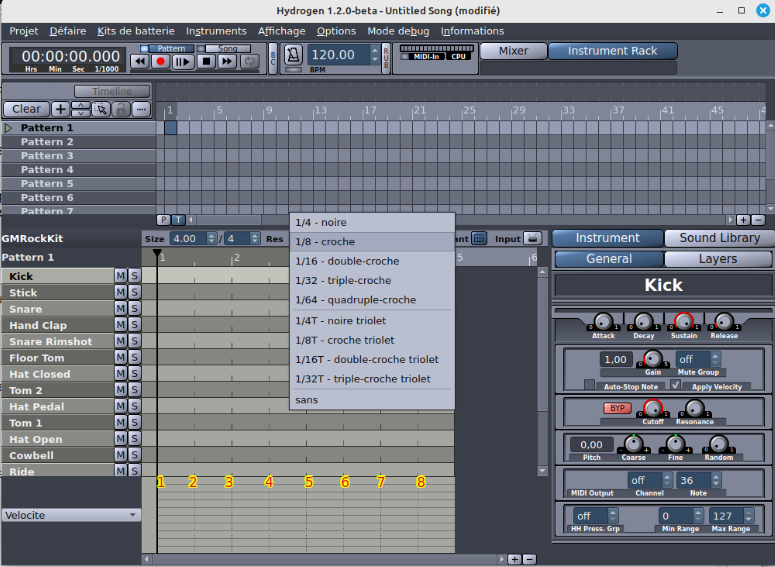The width and height of the screenshot is (775, 567).
Task: Select Pattern 3 in the pattern list
Action: pyautogui.click(x=79, y=156)
